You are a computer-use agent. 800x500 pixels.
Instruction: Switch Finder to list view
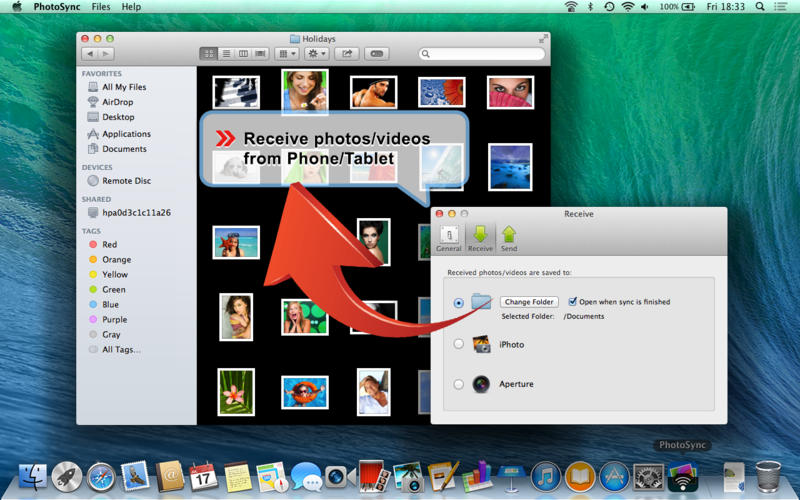click(x=226, y=53)
